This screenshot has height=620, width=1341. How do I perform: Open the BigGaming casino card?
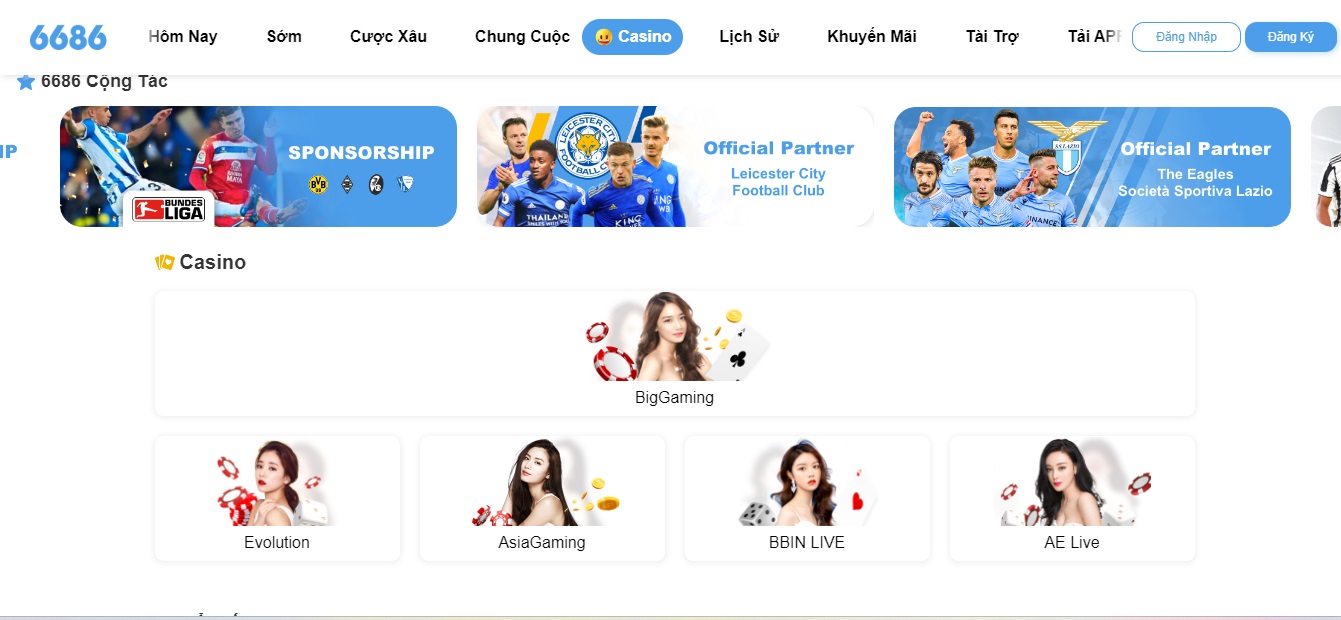675,354
